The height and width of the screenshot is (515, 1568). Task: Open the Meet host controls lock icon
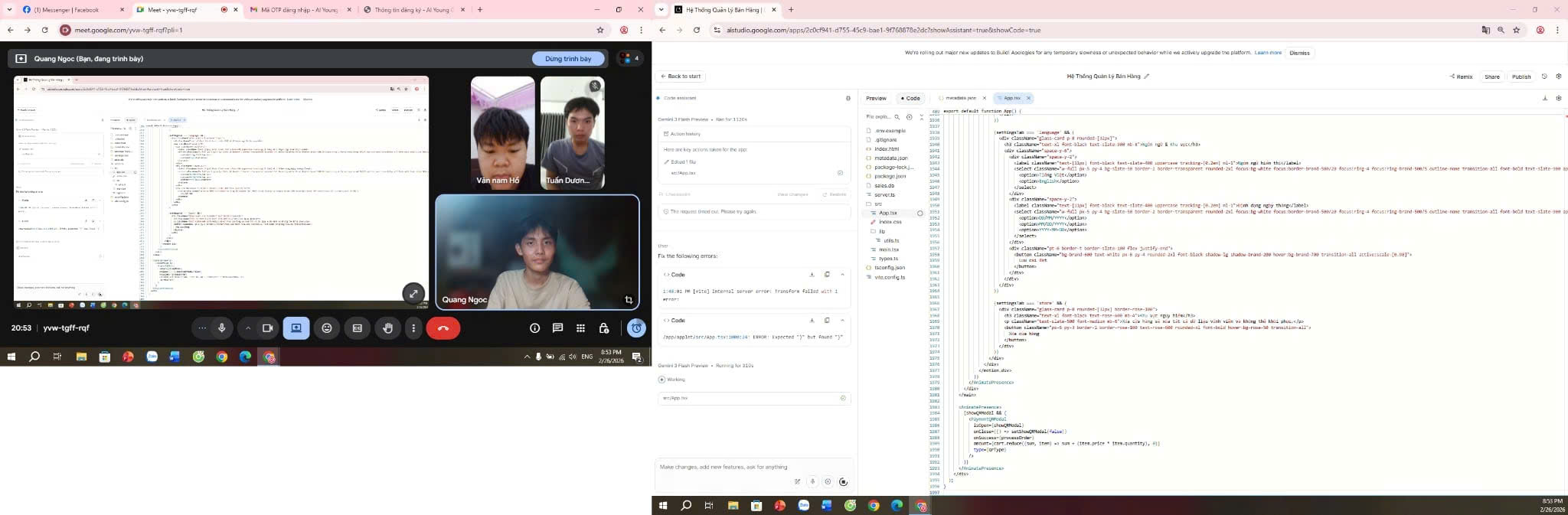coord(603,328)
